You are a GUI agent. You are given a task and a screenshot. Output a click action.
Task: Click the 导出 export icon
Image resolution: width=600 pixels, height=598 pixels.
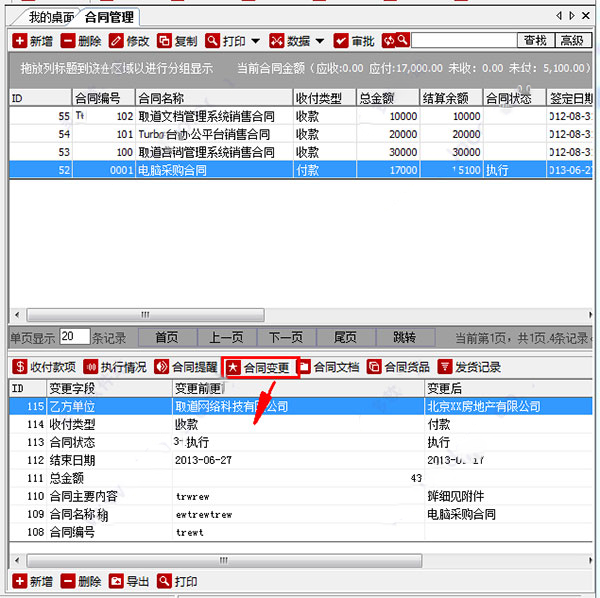pyautogui.click(x=116, y=581)
